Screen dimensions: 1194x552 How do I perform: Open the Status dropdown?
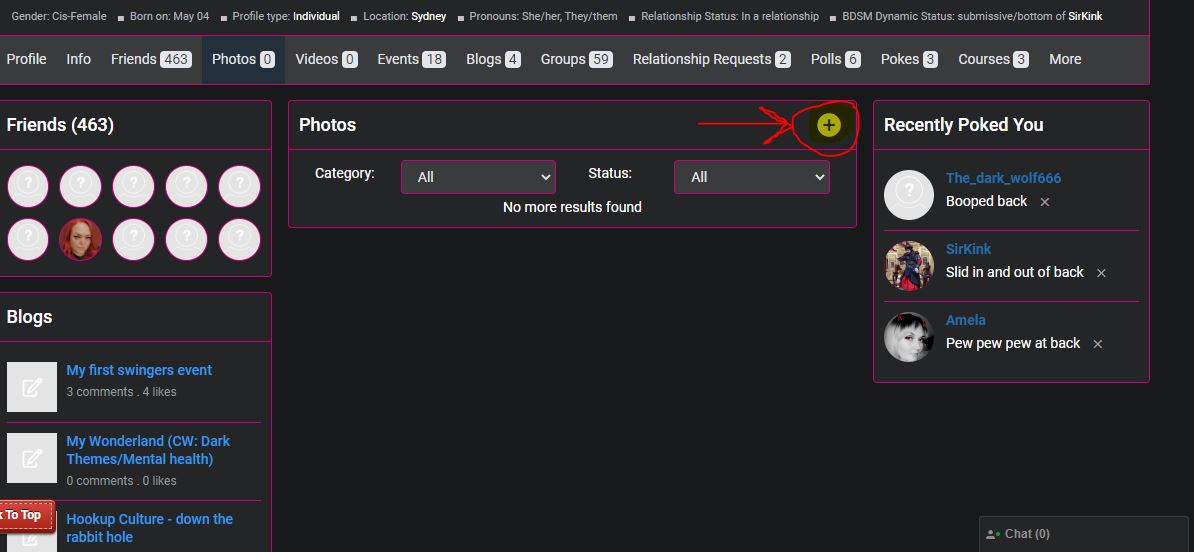click(751, 177)
